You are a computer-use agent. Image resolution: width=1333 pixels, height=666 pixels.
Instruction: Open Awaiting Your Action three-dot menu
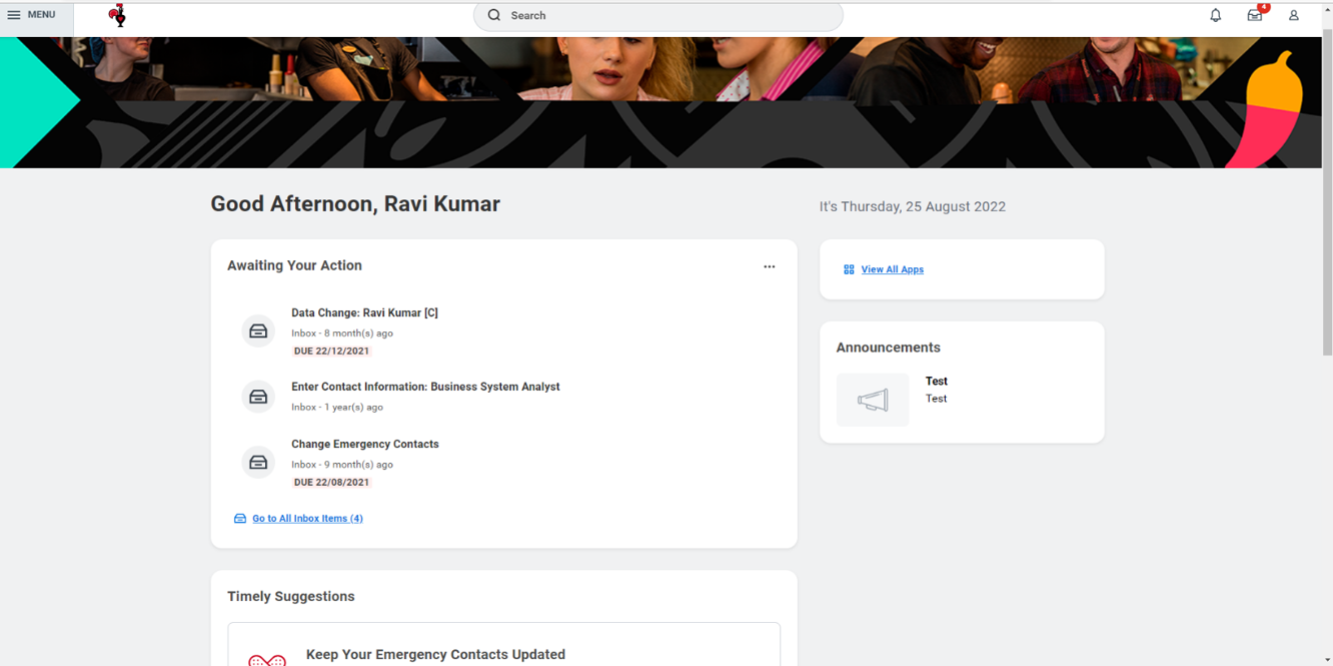tap(769, 267)
